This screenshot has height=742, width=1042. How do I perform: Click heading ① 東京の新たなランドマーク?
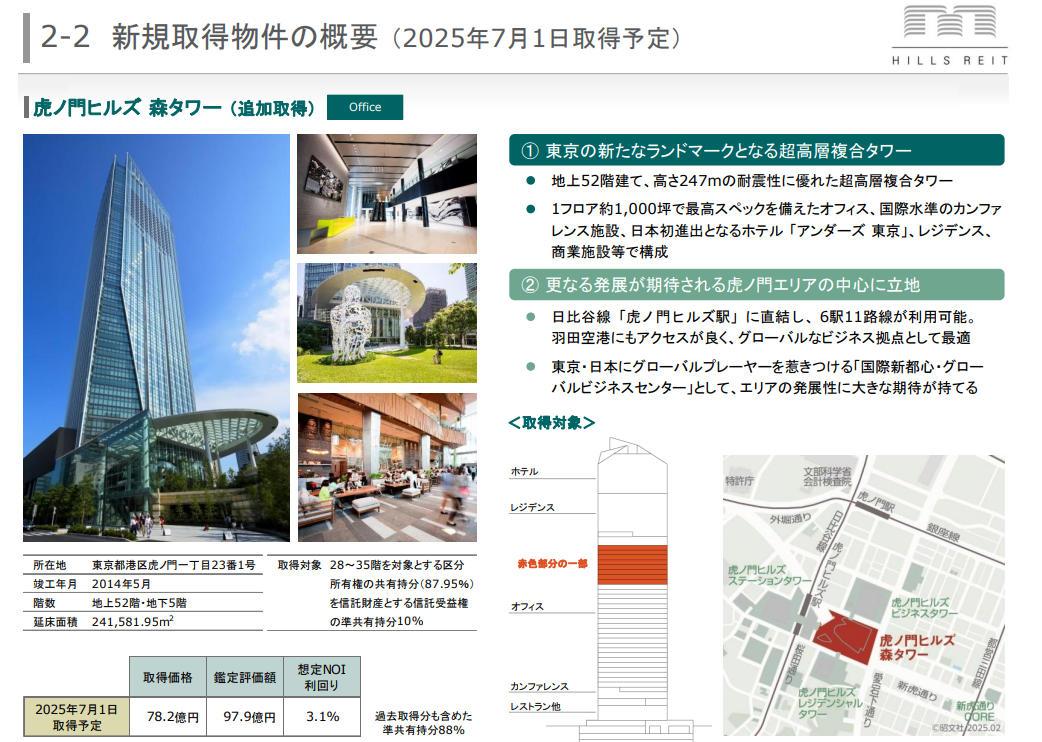click(x=756, y=150)
